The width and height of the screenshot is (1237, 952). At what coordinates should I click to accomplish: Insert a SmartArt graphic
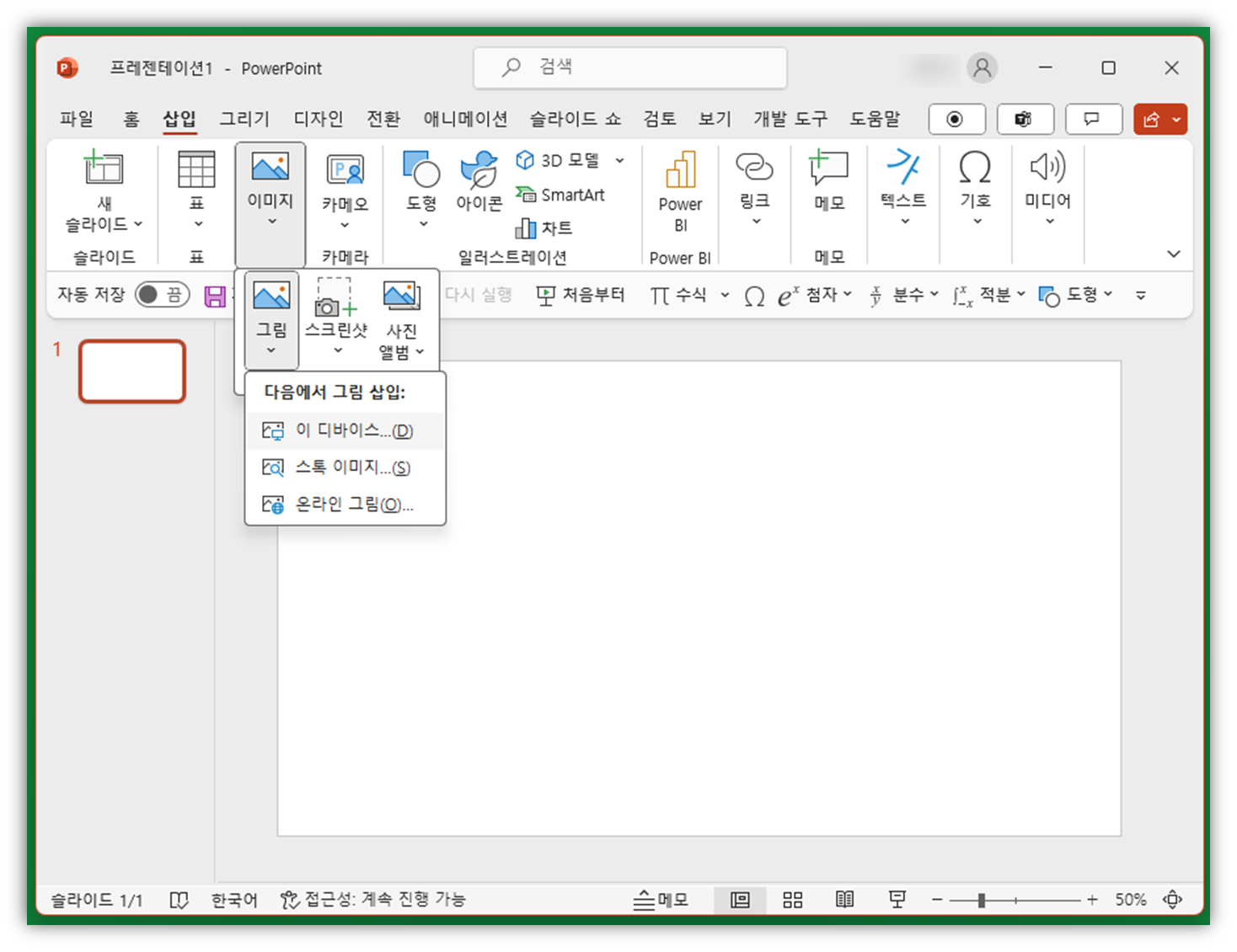click(563, 195)
